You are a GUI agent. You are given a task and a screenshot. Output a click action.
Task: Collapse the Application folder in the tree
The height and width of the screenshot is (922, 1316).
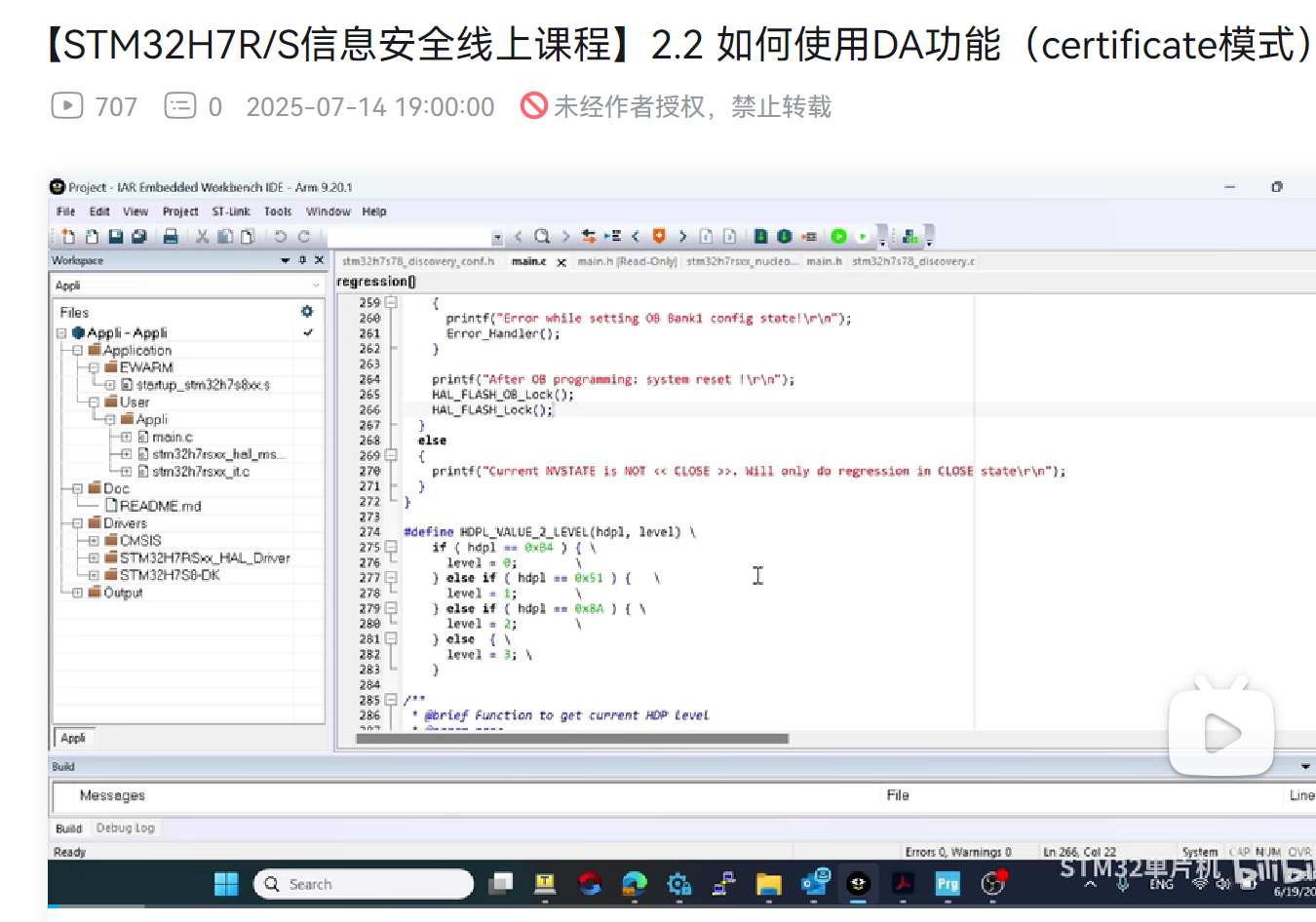[x=77, y=350]
